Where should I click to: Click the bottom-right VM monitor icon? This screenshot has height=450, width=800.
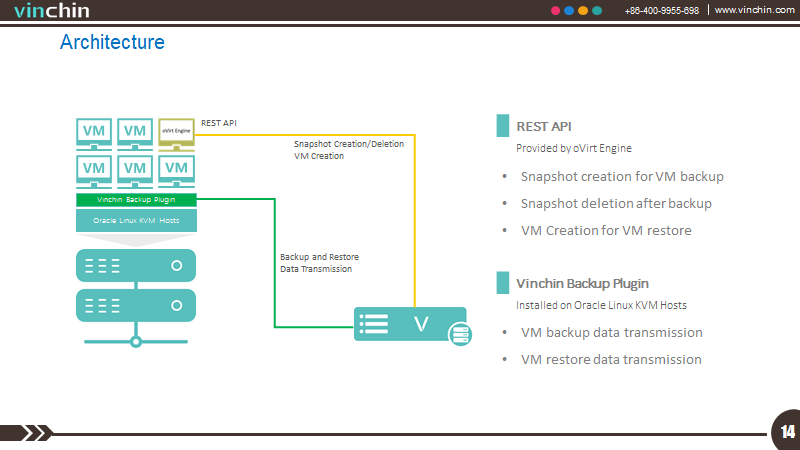(x=177, y=171)
